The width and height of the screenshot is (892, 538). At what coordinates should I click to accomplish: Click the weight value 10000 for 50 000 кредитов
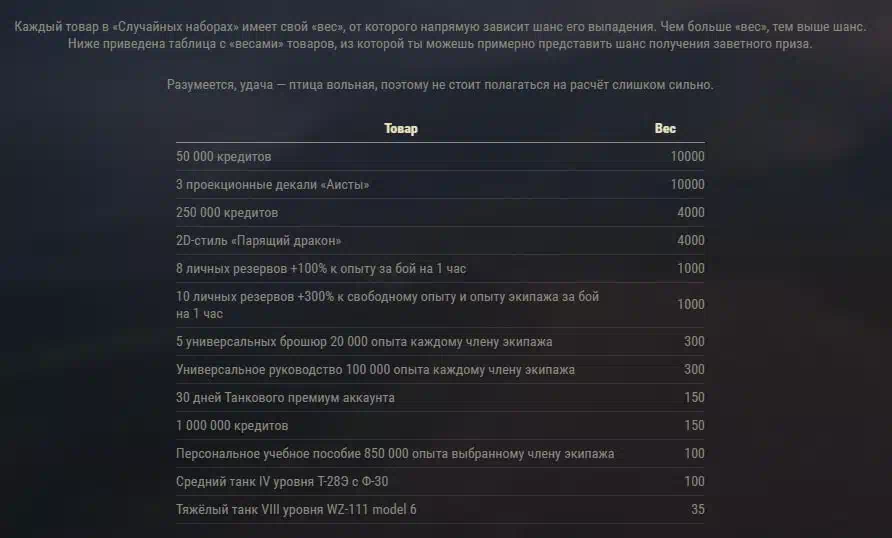coord(687,156)
